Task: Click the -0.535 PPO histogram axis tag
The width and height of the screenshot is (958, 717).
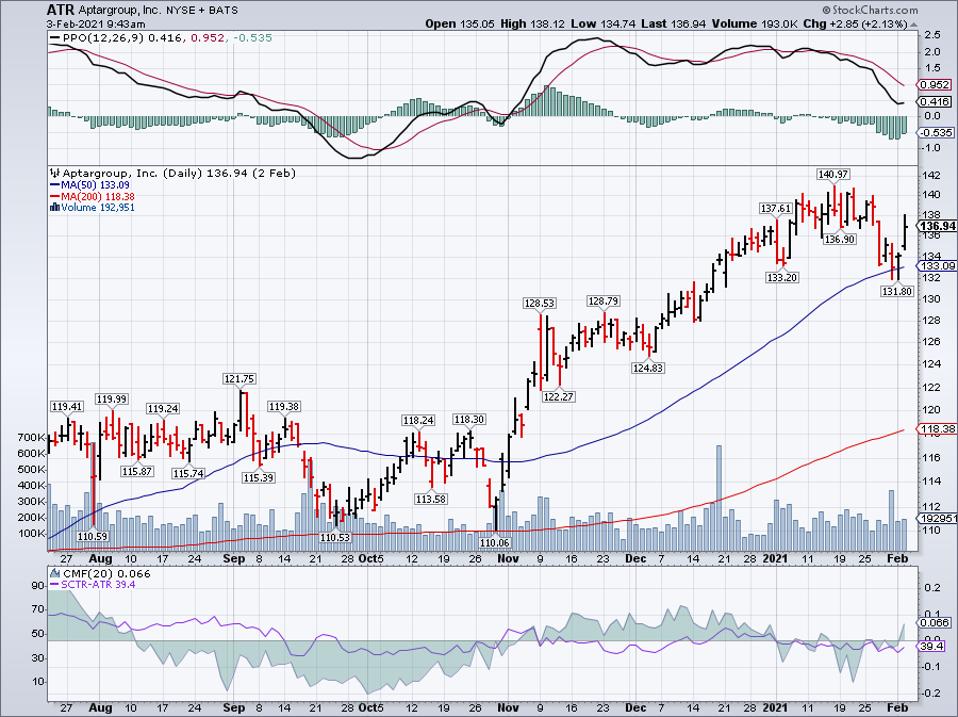Action: (936, 133)
